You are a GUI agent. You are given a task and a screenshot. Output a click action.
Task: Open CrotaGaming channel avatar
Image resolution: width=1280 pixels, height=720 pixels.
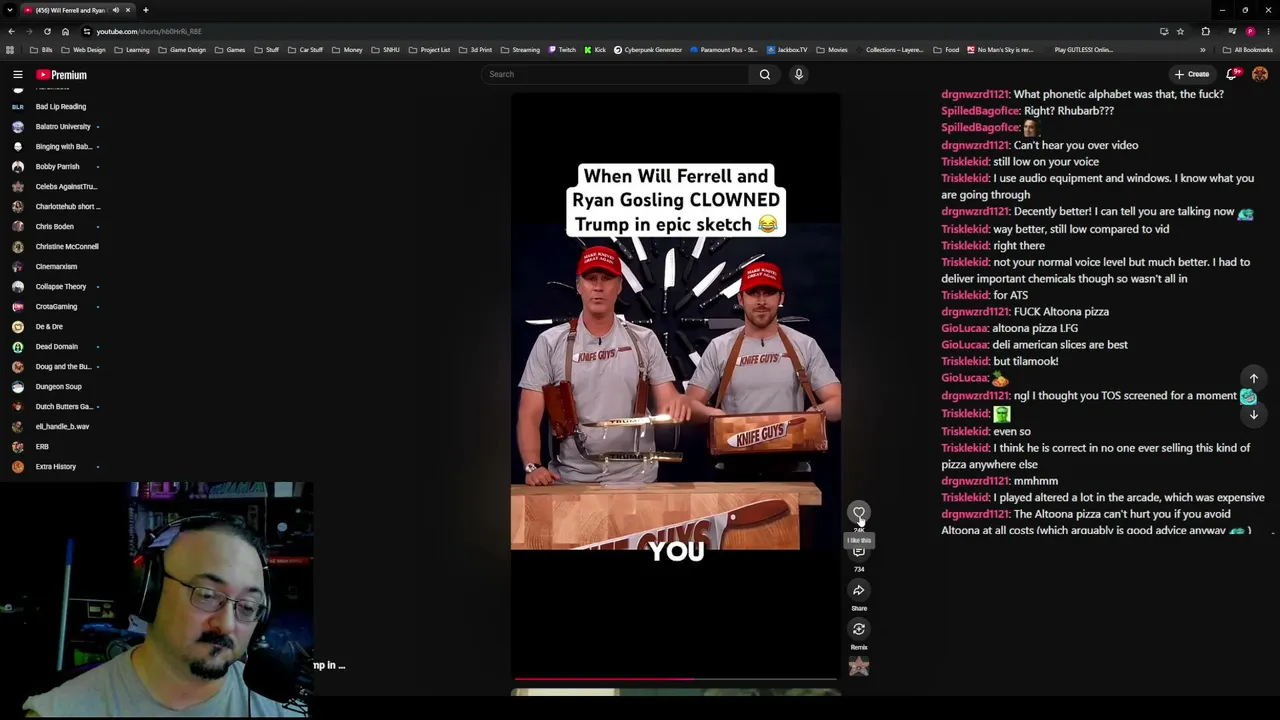tap(18, 307)
